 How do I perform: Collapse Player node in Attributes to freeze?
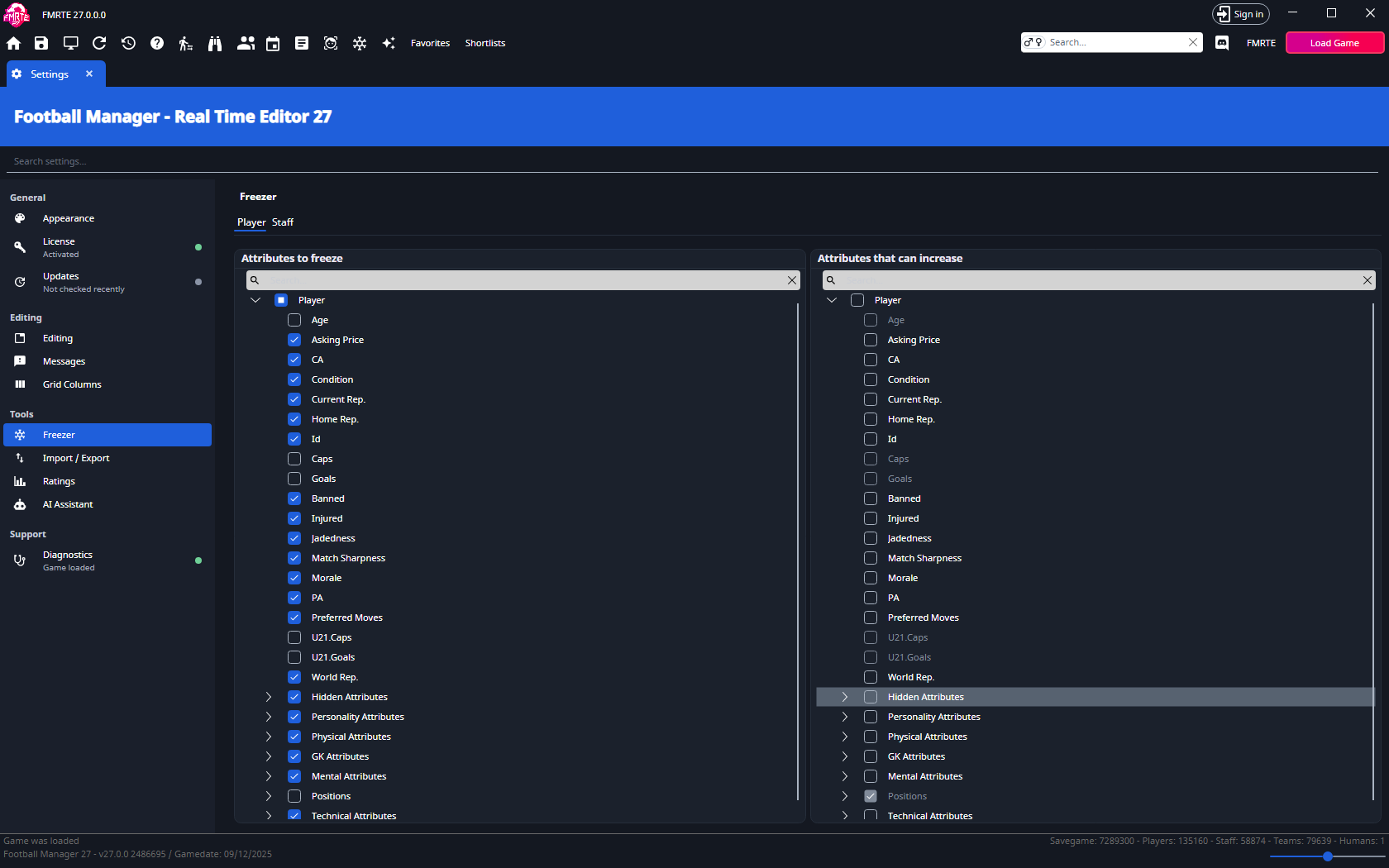tap(255, 300)
